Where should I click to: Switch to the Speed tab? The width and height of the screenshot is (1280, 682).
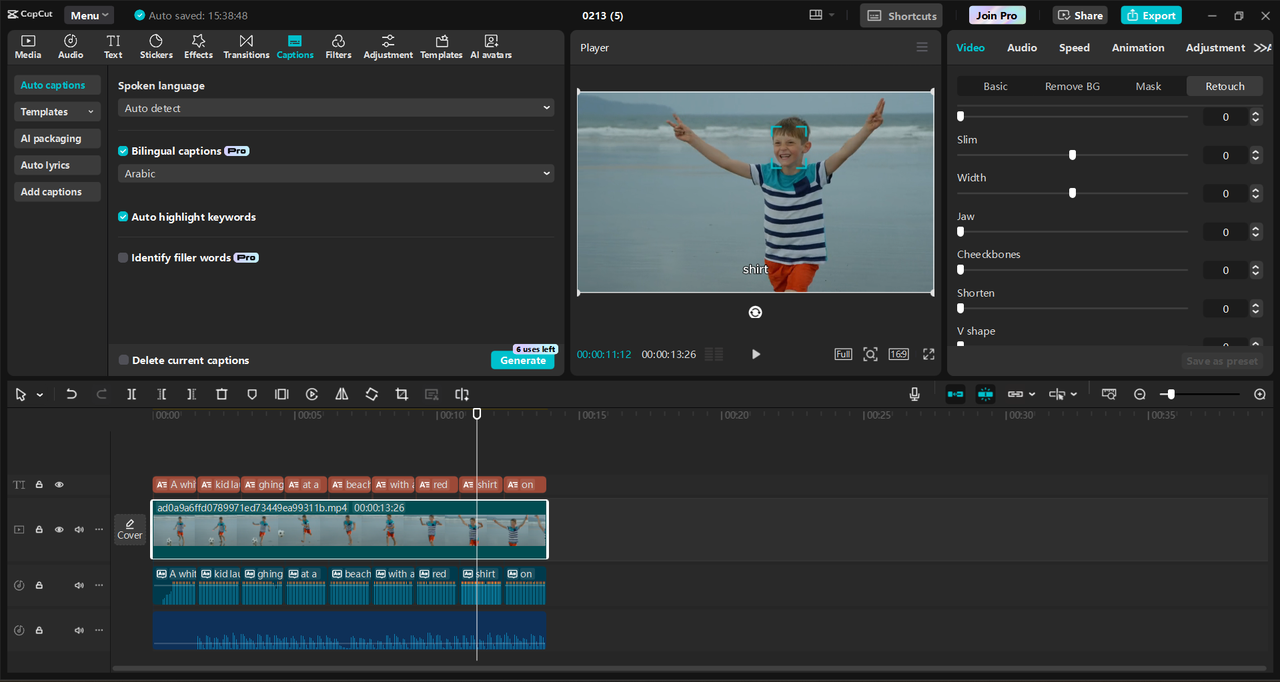[x=1074, y=47]
